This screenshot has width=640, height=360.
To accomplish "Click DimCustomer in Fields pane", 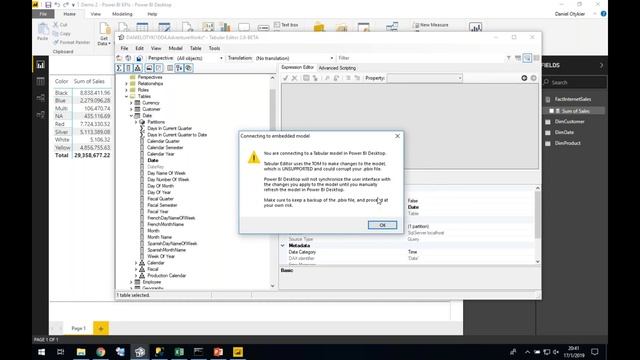I will [x=569, y=122].
